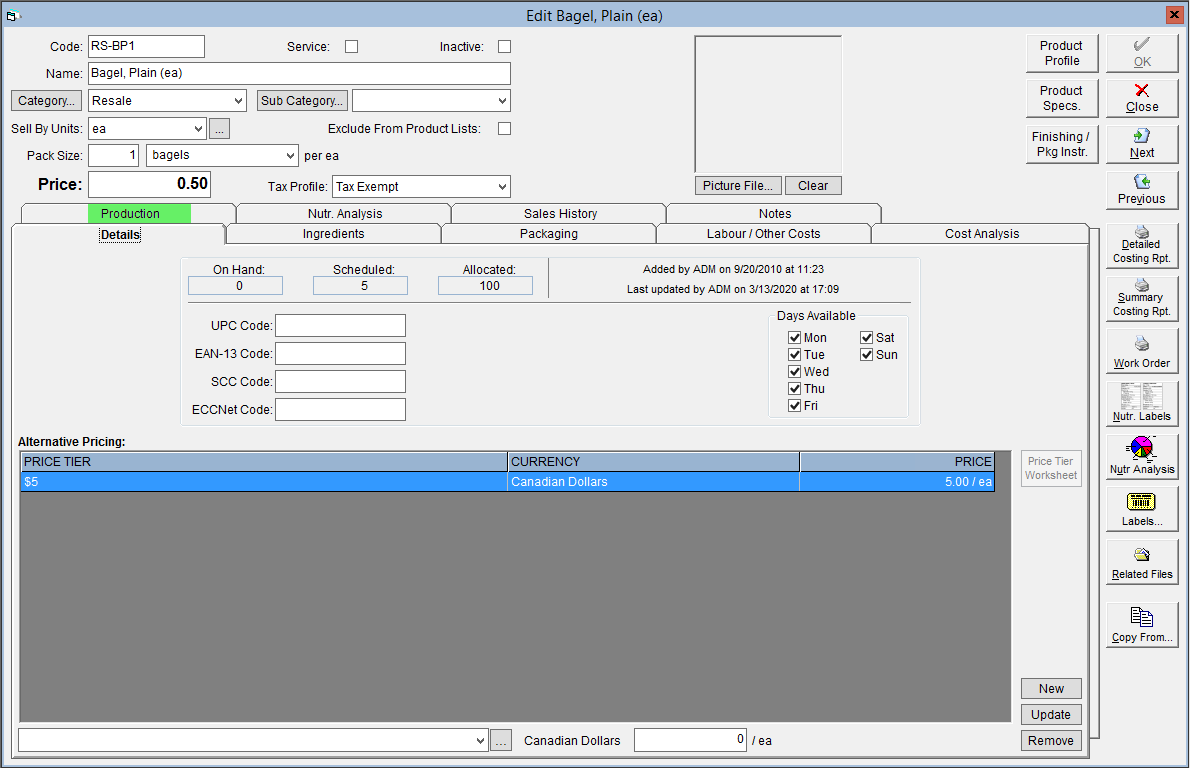This screenshot has width=1191, height=768.
Task: Open the Labour / Other Costs tab
Action: (763, 234)
